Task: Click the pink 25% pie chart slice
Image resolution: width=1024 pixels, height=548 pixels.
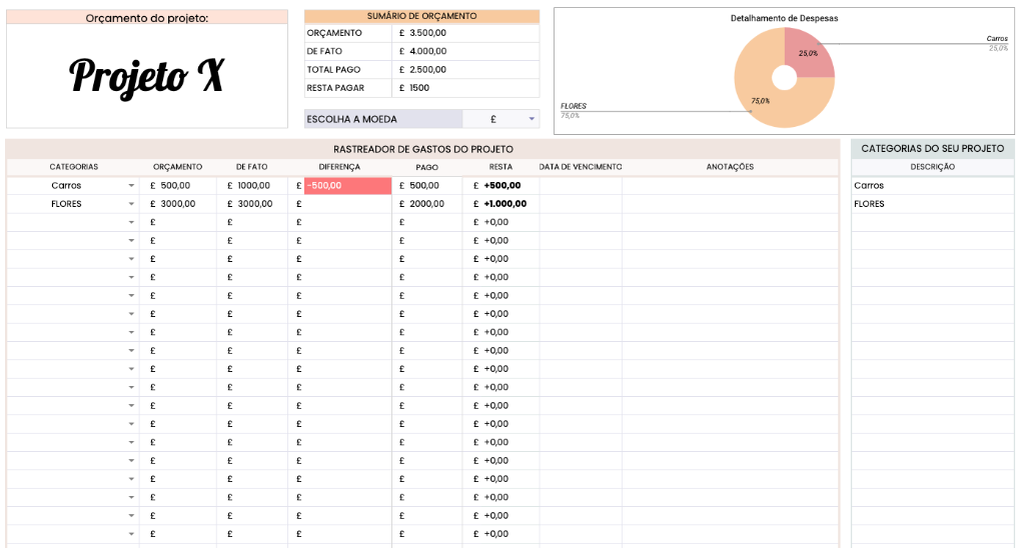Action: tap(807, 52)
